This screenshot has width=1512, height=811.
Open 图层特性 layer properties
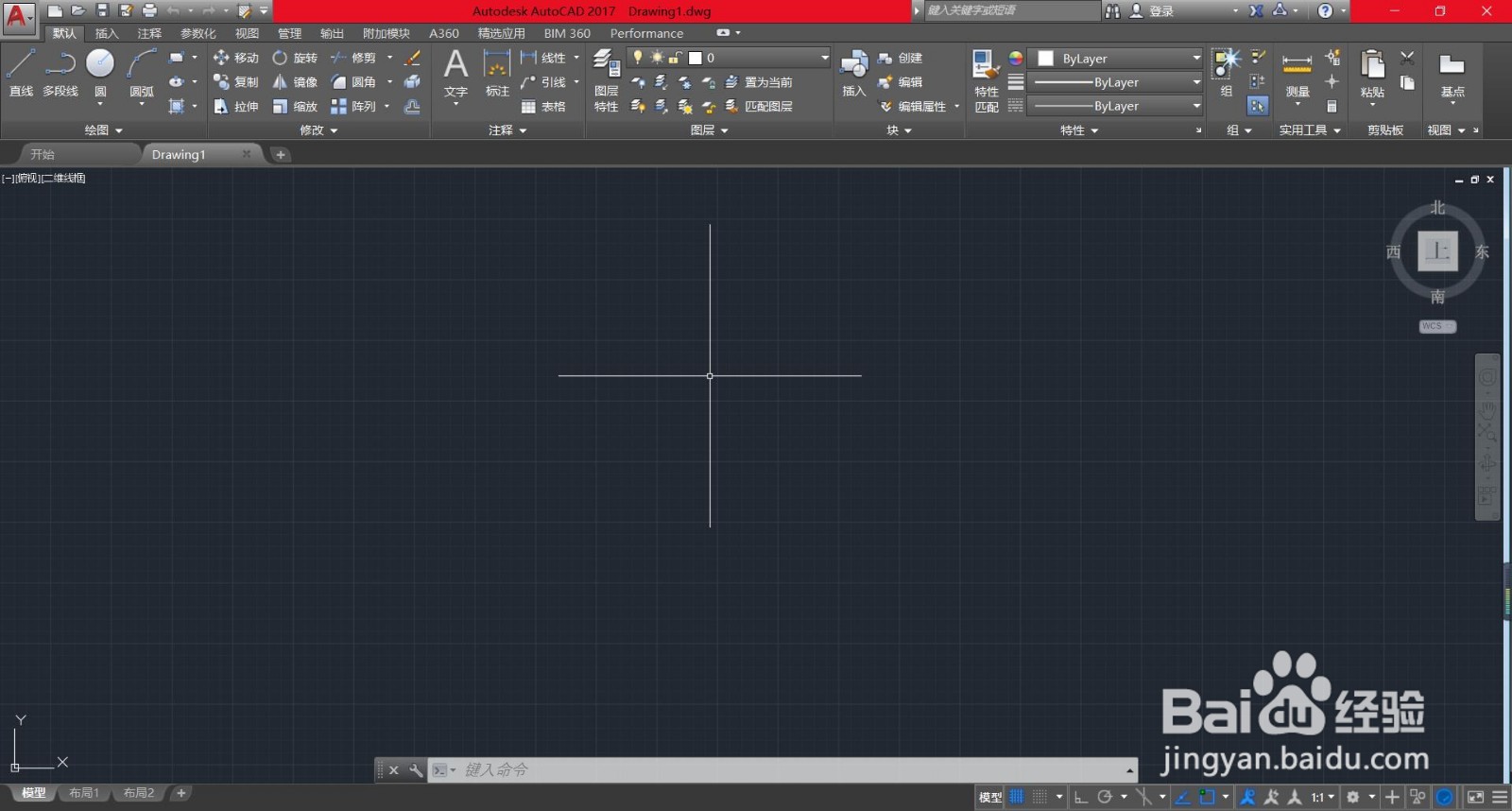607,81
